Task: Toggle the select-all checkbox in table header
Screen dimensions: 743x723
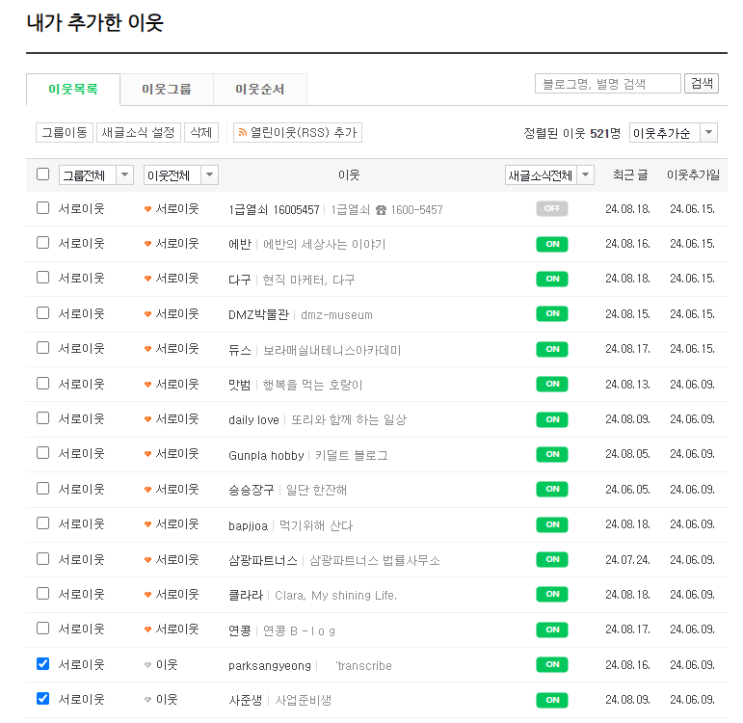Action: 42,174
